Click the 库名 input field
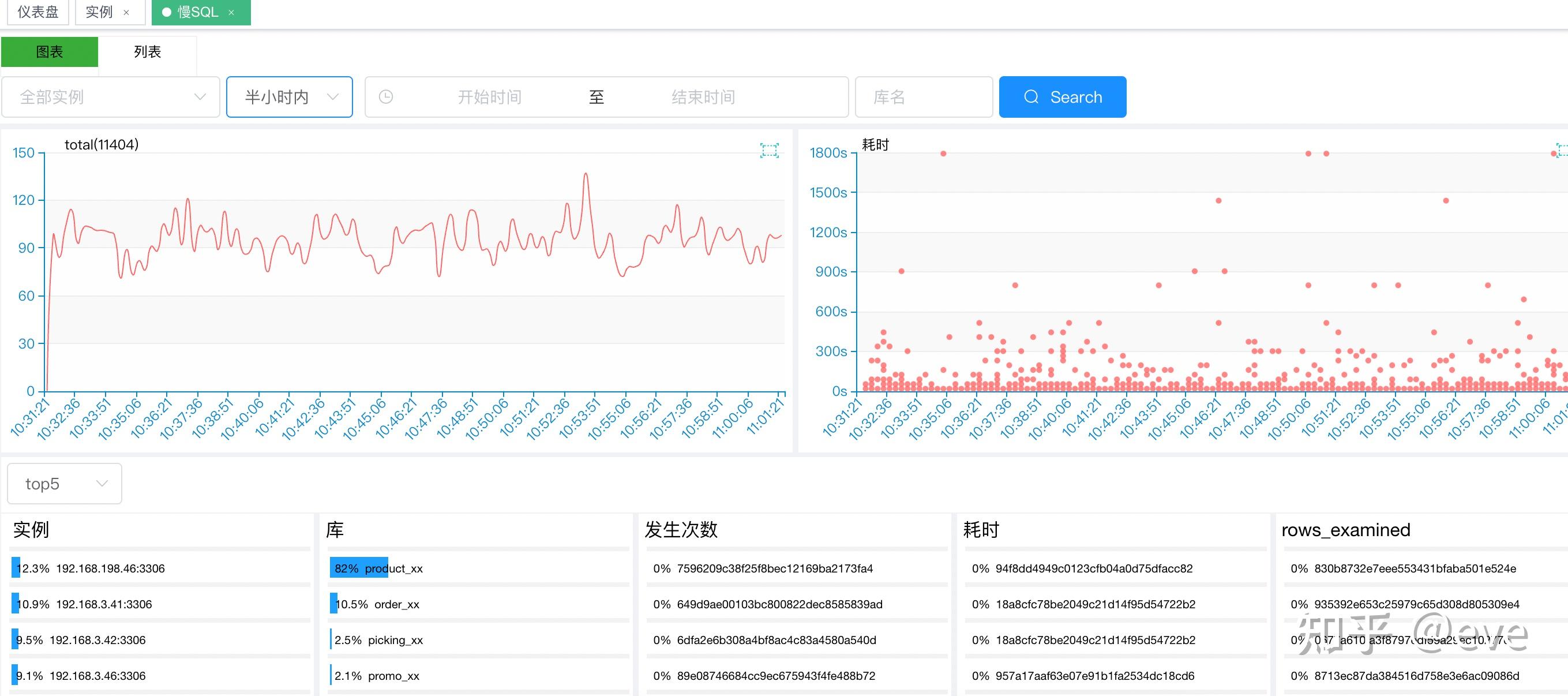This screenshot has height=696, width=1568. 923,97
